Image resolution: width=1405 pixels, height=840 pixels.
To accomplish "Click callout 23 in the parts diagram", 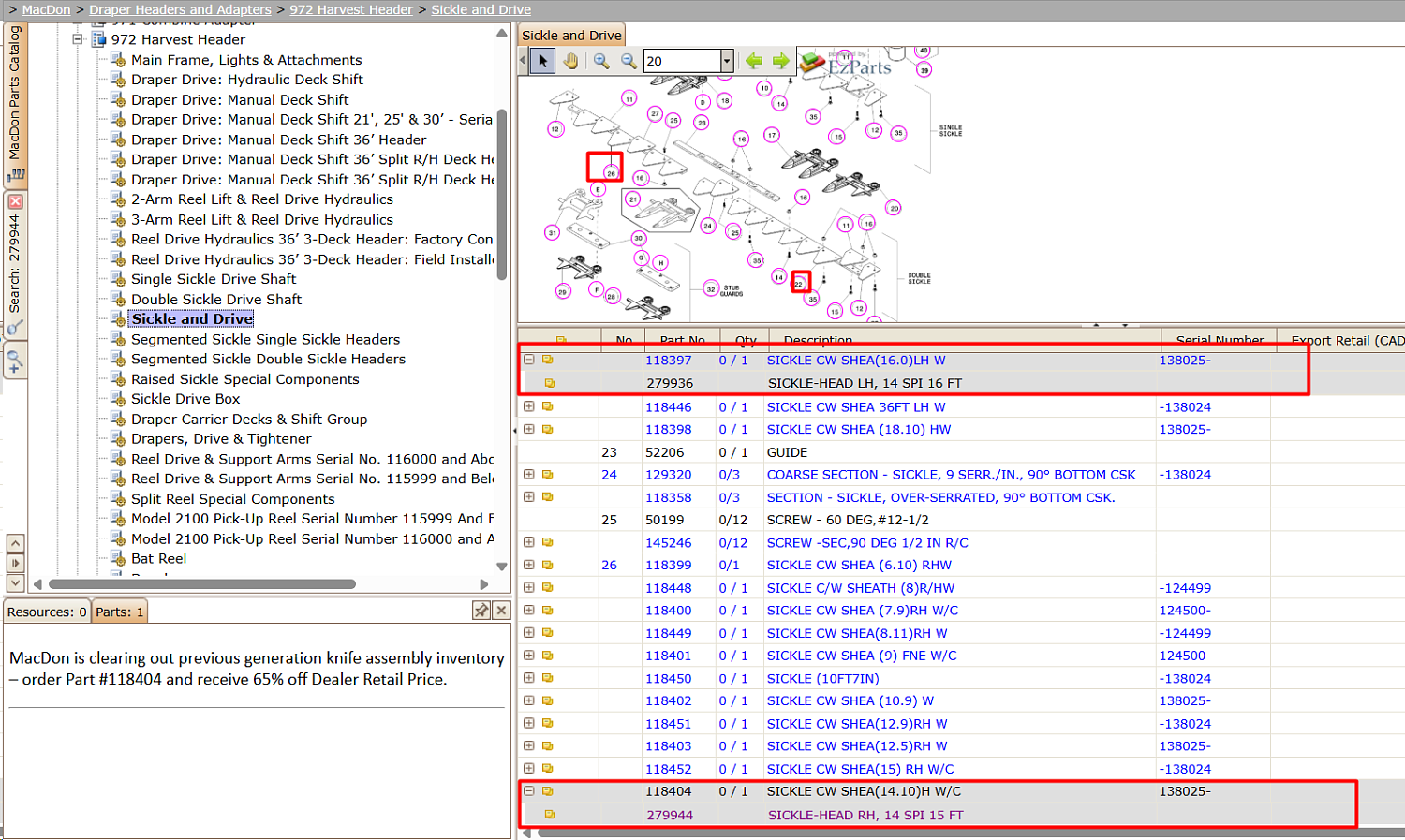I will 702,123.
